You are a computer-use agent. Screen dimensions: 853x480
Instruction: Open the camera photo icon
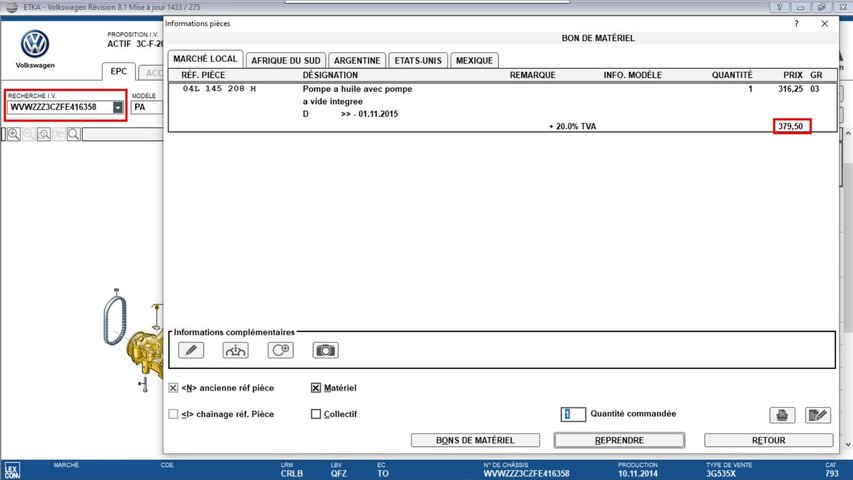[326, 350]
